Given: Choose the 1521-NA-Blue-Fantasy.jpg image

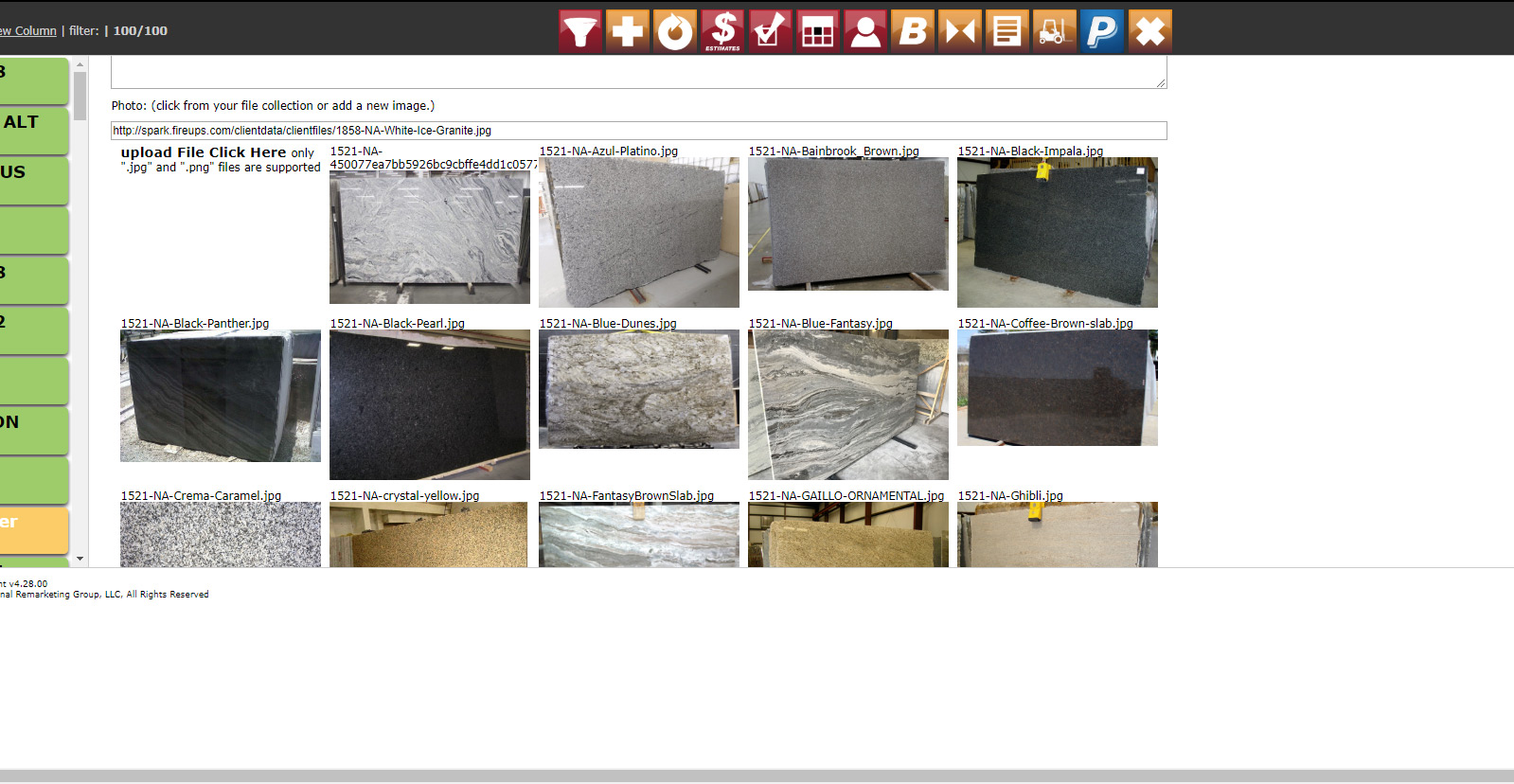Looking at the screenshot, I should click(x=847, y=404).
